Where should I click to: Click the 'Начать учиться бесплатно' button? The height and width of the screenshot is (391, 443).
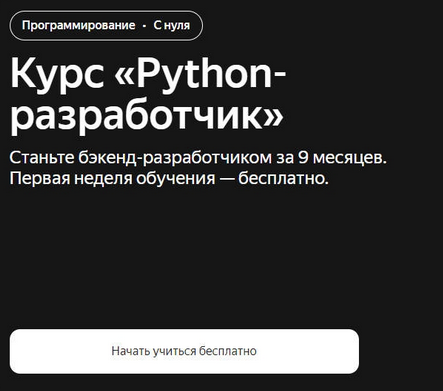point(184,351)
